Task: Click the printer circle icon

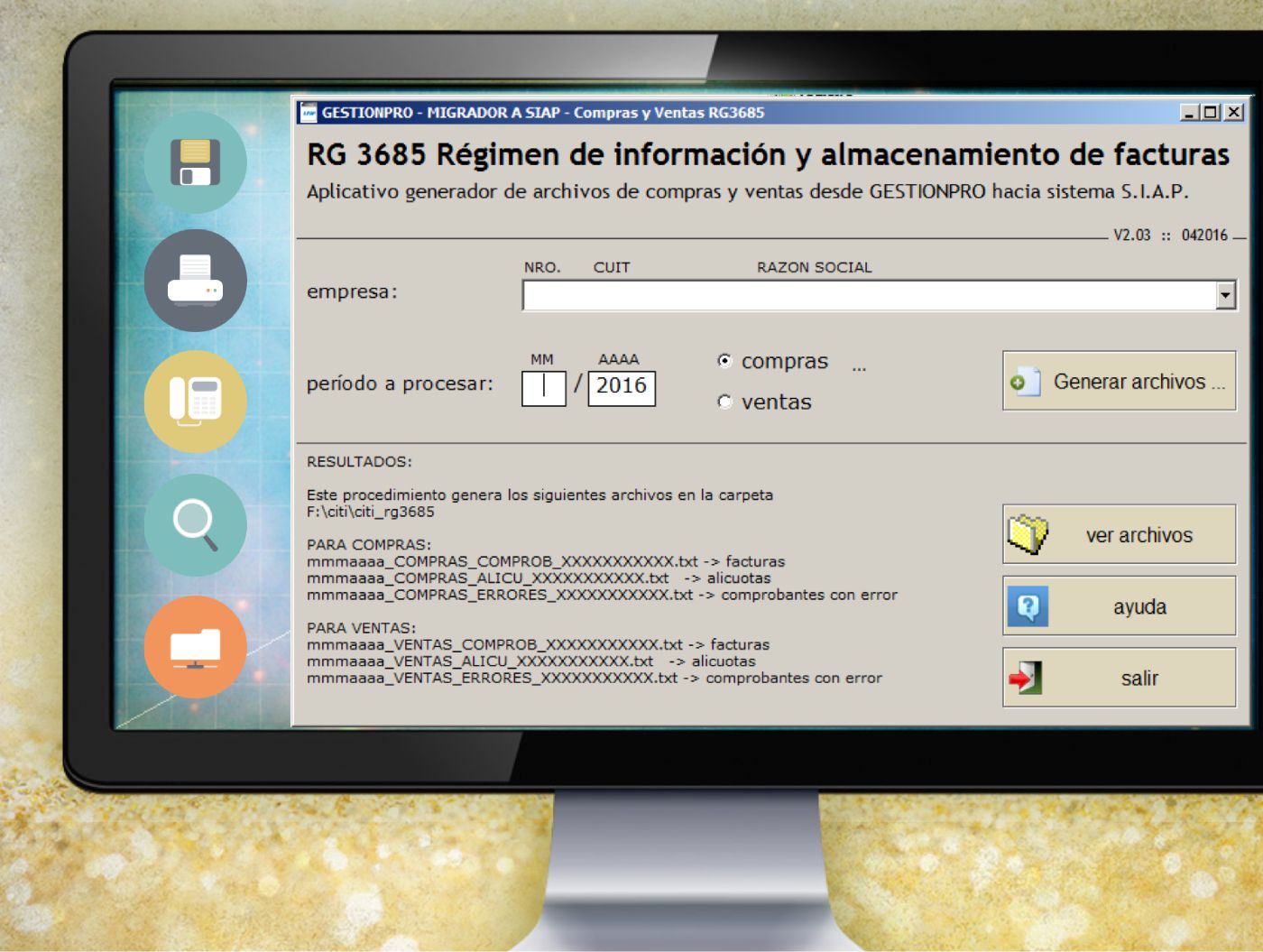Action: coord(195,281)
